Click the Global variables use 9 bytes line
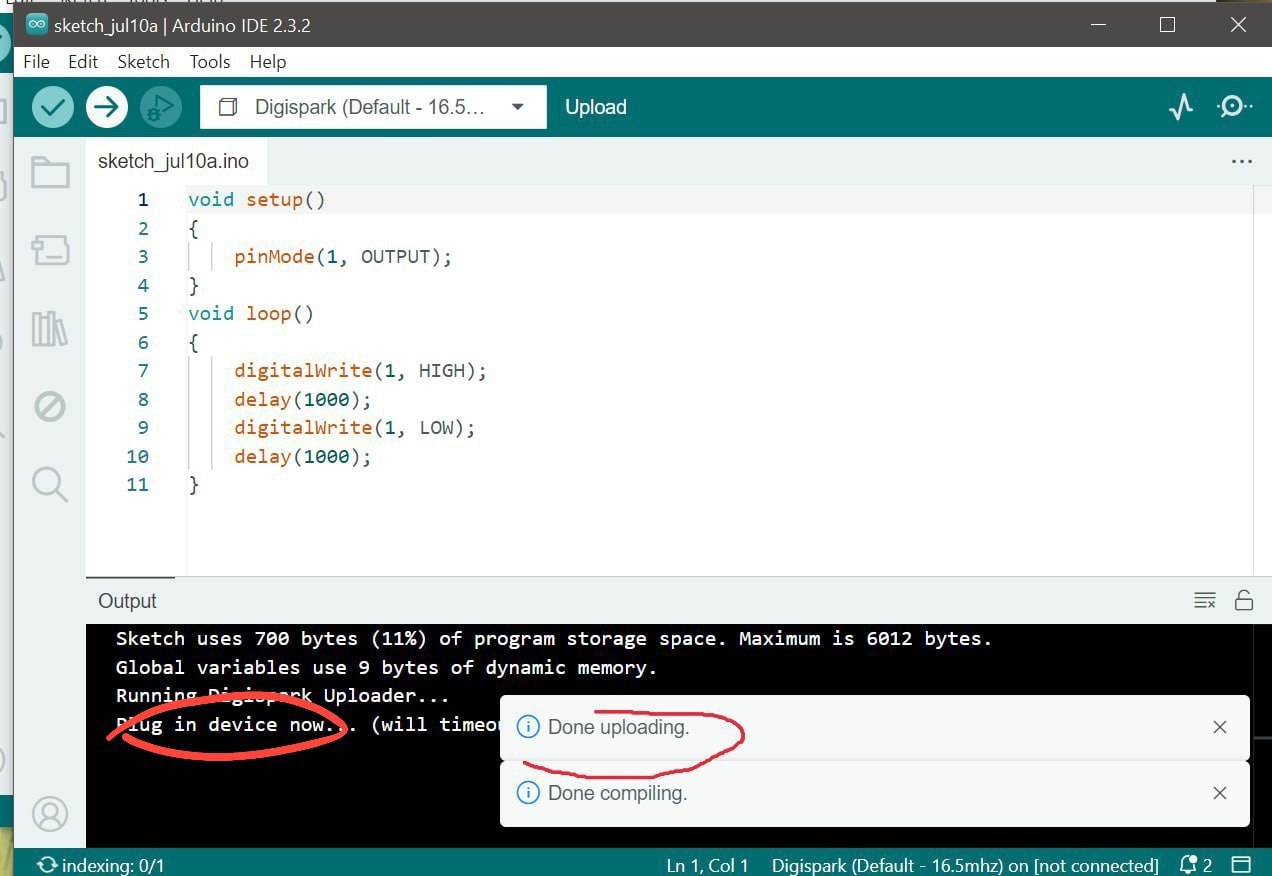 coord(386,668)
